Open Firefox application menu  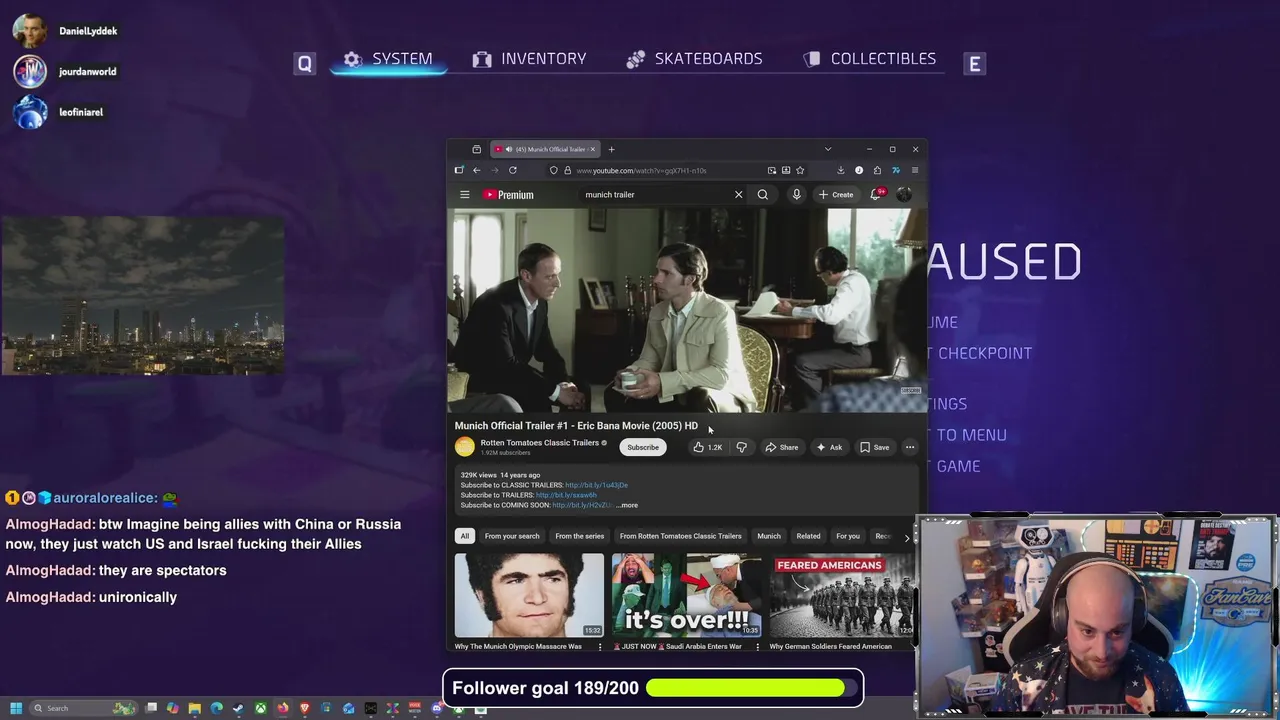[x=915, y=170]
